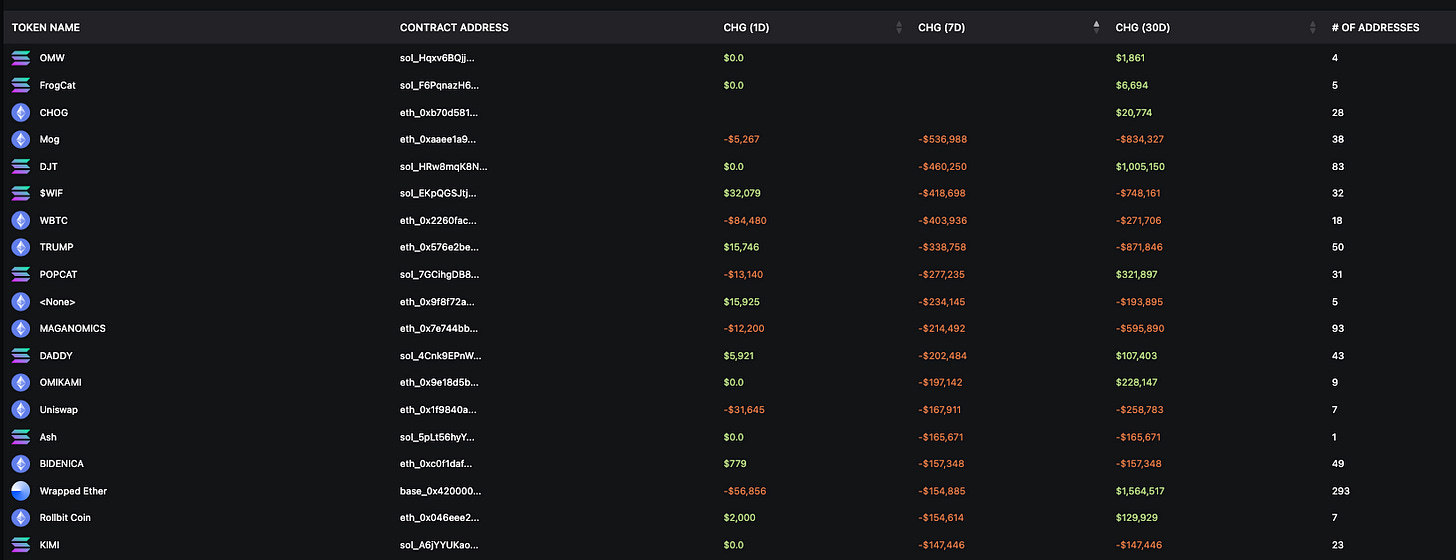Image resolution: width=1456 pixels, height=560 pixels.
Task: Click the CONTRACT ADDRESS column header
Action: click(454, 28)
